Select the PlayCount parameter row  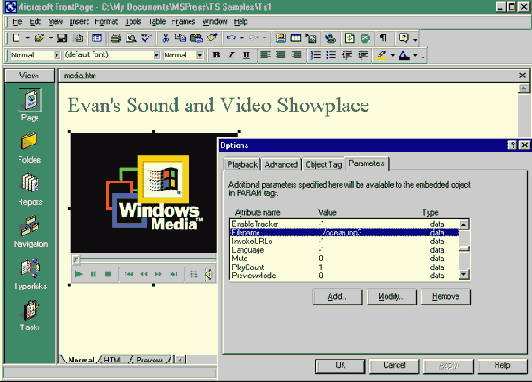pyautogui.click(x=344, y=267)
